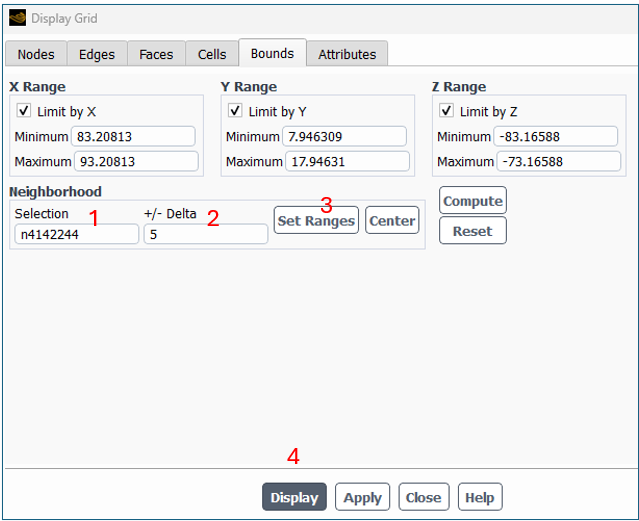Viewport: 639px width, 521px height.
Task: Uncheck the Limit by Z option
Action: tap(447, 111)
